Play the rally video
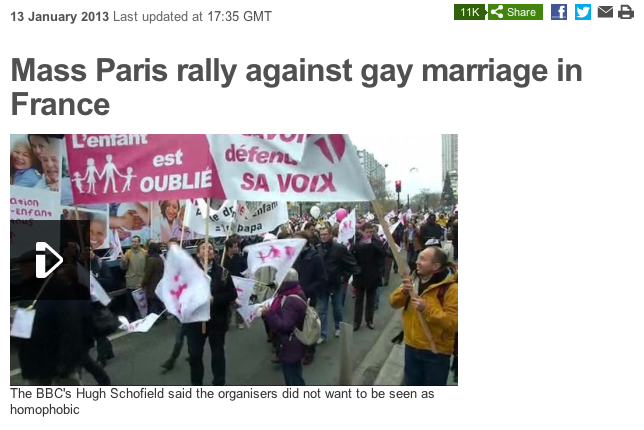 click(x=50, y=260)
